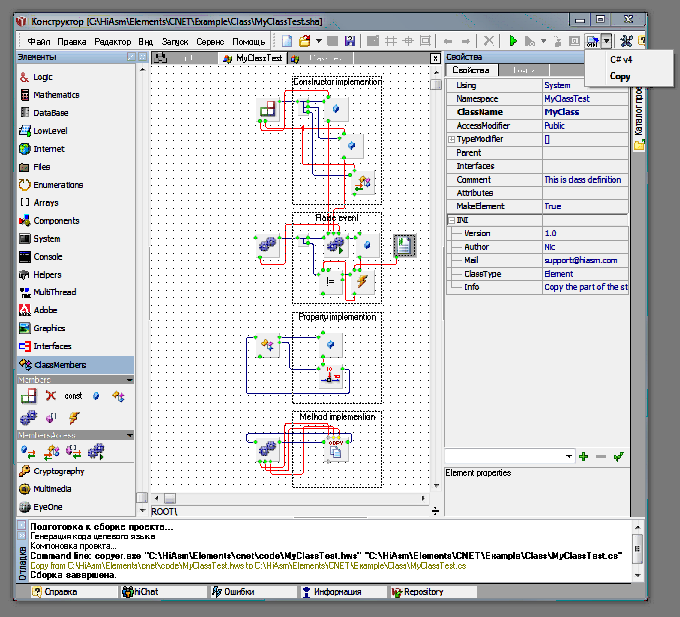Click the ClassName value field MyClass

pos(561,113)
